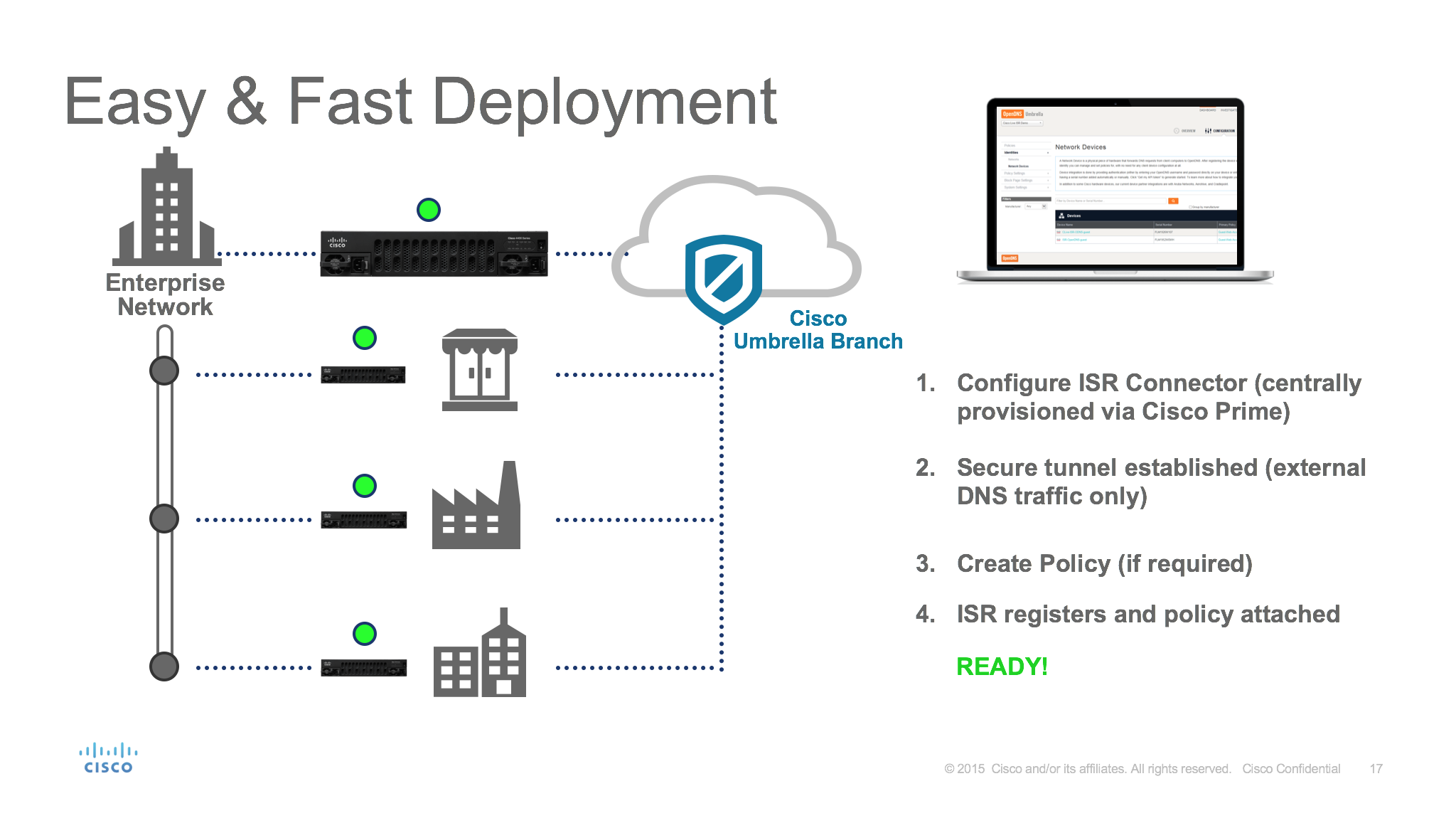1456x818 pixels.
Task: Click the green READY! text
Action: tap(1002, 666)
